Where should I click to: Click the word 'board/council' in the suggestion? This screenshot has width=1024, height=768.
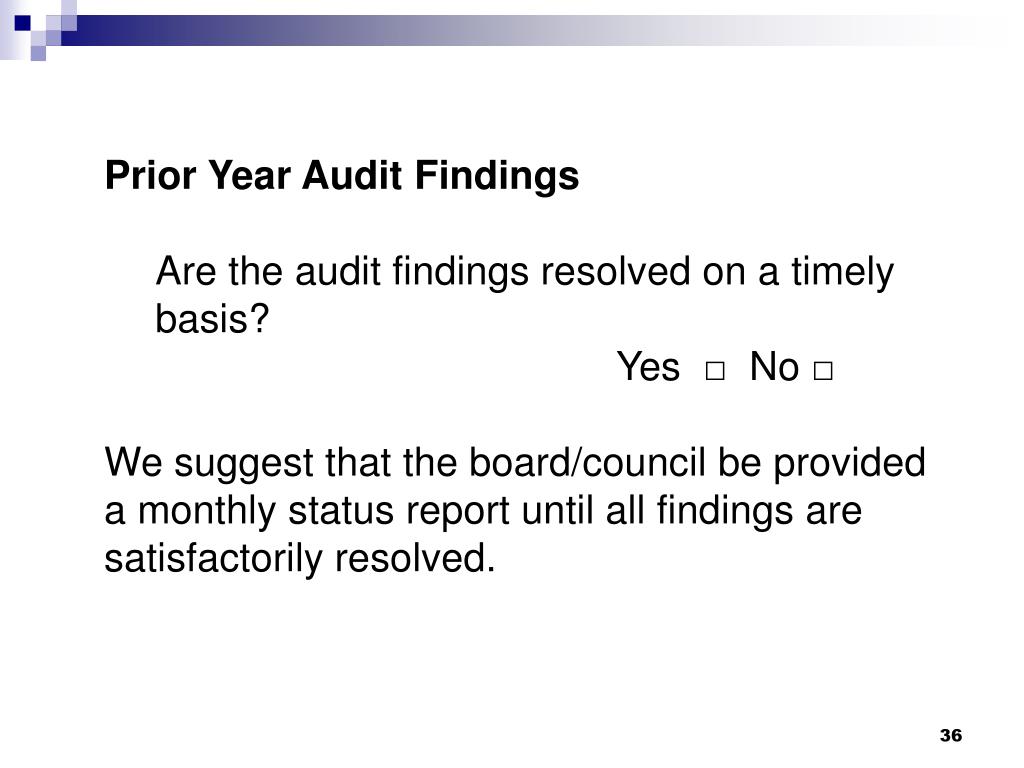click(587, 462)
